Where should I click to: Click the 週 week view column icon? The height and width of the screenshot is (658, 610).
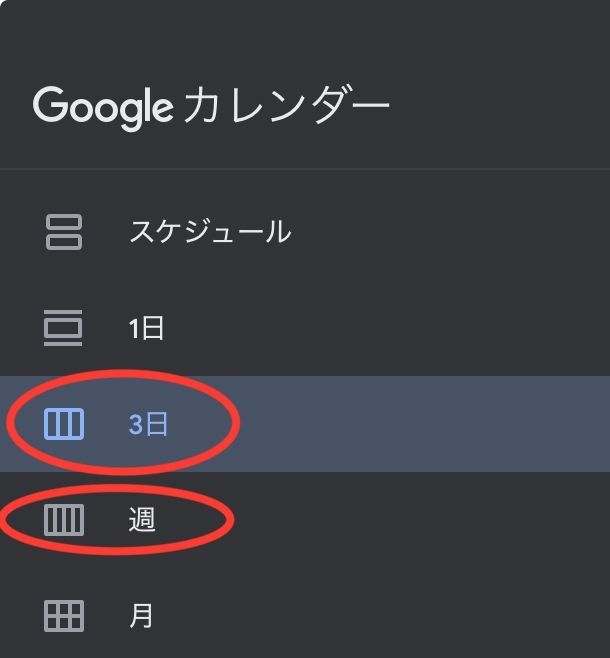[64, 520]
